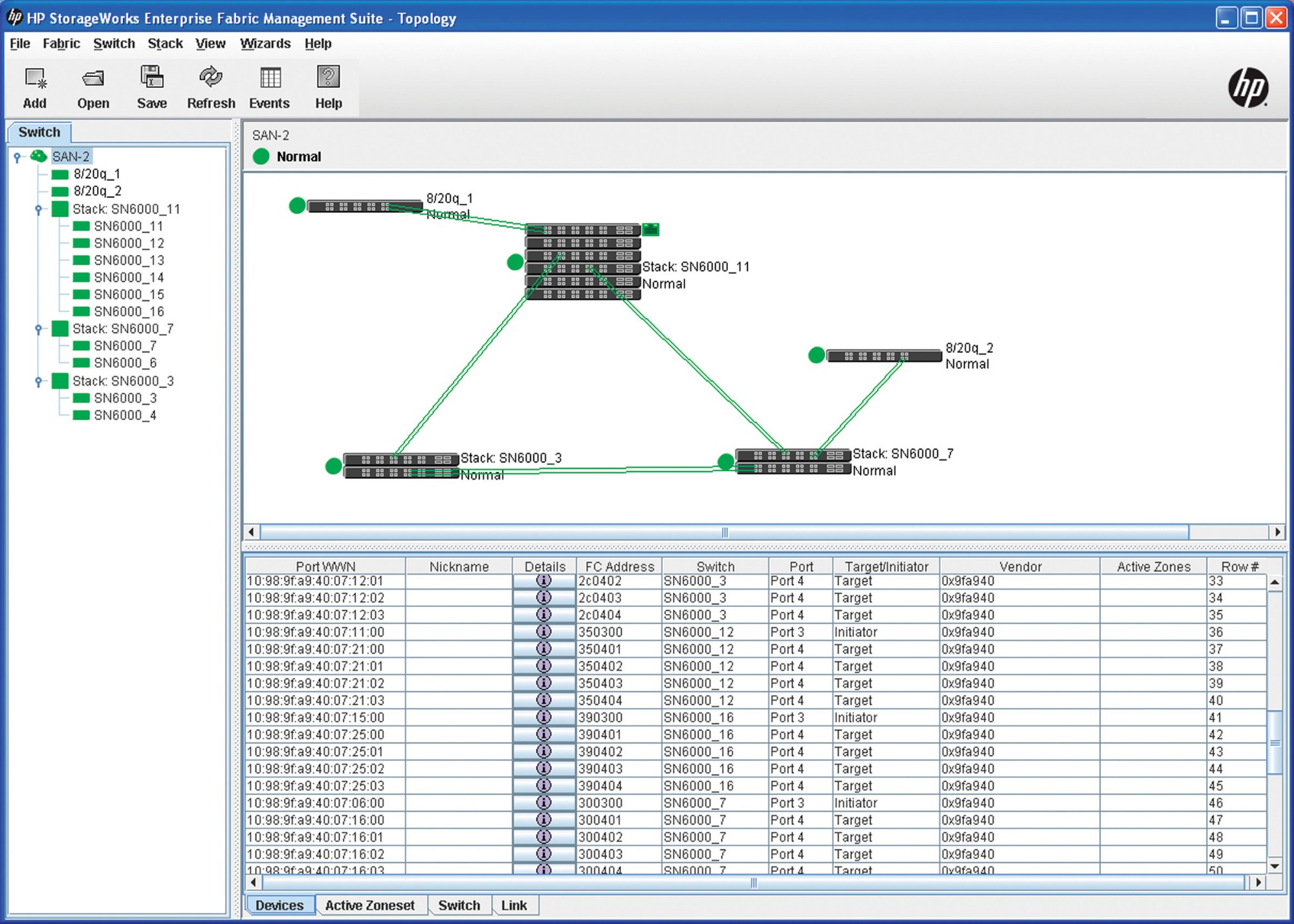The image size is (1294, 924).
Task: Click the Vendor column header
Action: 1020,566
